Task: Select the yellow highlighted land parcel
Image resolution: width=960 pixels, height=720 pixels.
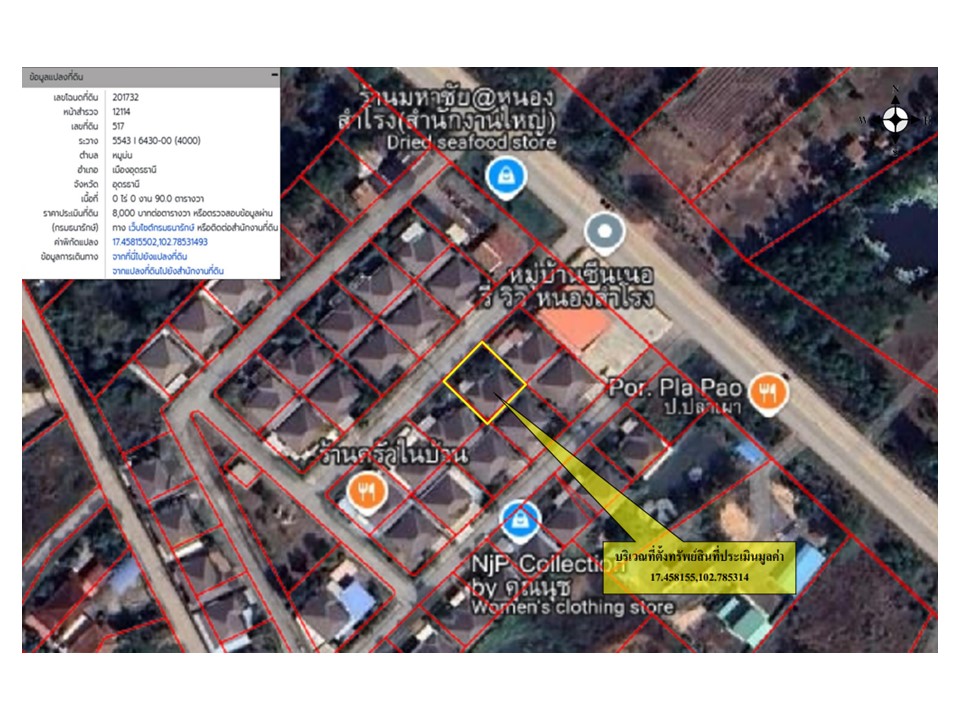Action: click(x=485, y=383)
